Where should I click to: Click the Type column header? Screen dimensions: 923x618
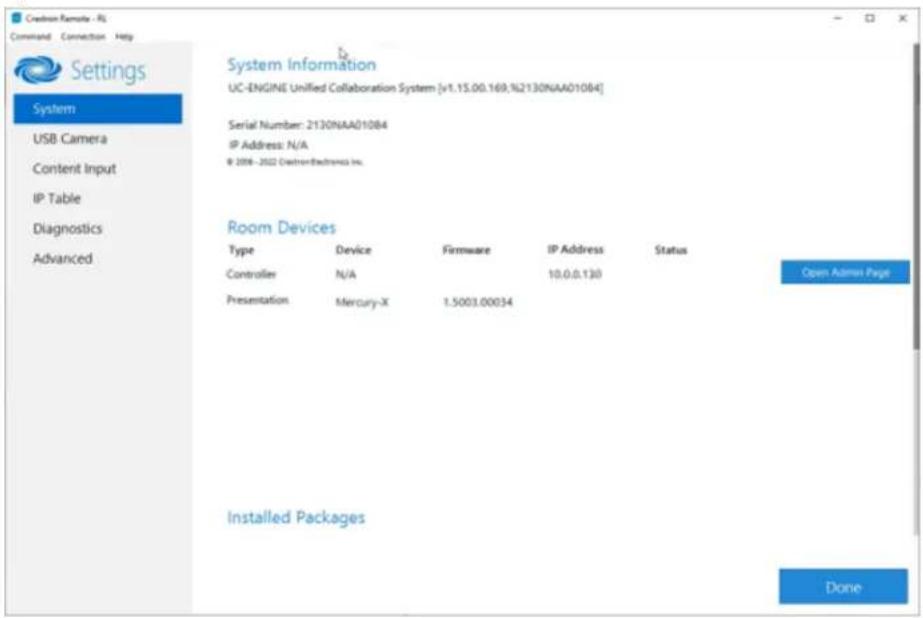click(241, 250)
